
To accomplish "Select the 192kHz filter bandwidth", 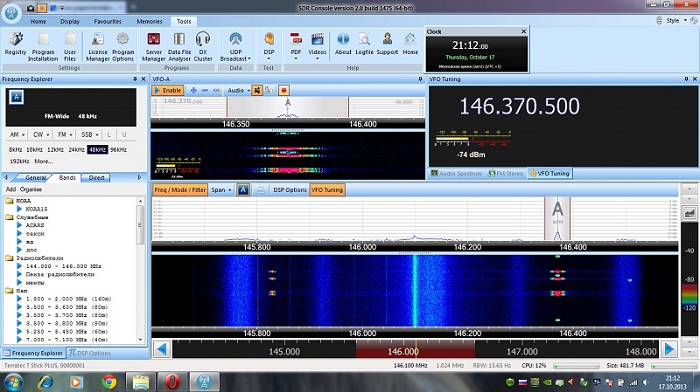I will click(19, 161).
